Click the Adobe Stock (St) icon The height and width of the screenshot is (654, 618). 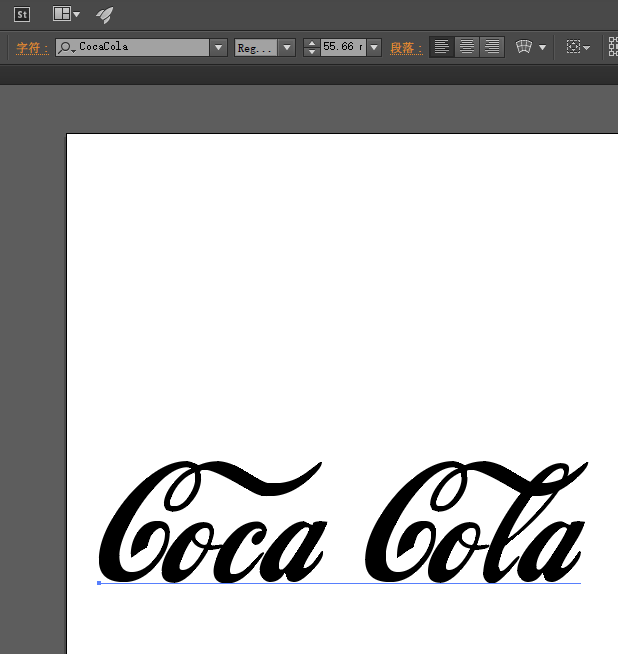(x=22, y=14)
